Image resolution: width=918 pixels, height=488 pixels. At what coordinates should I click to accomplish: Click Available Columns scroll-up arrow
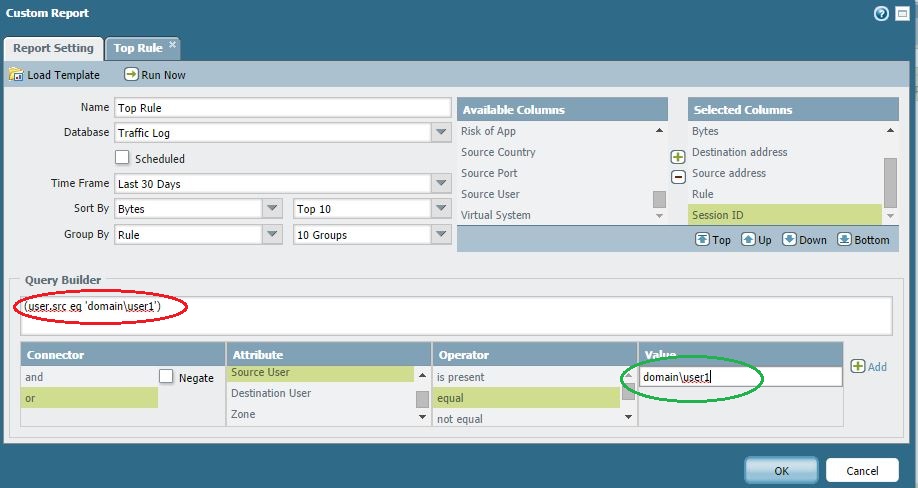[659, 130]
